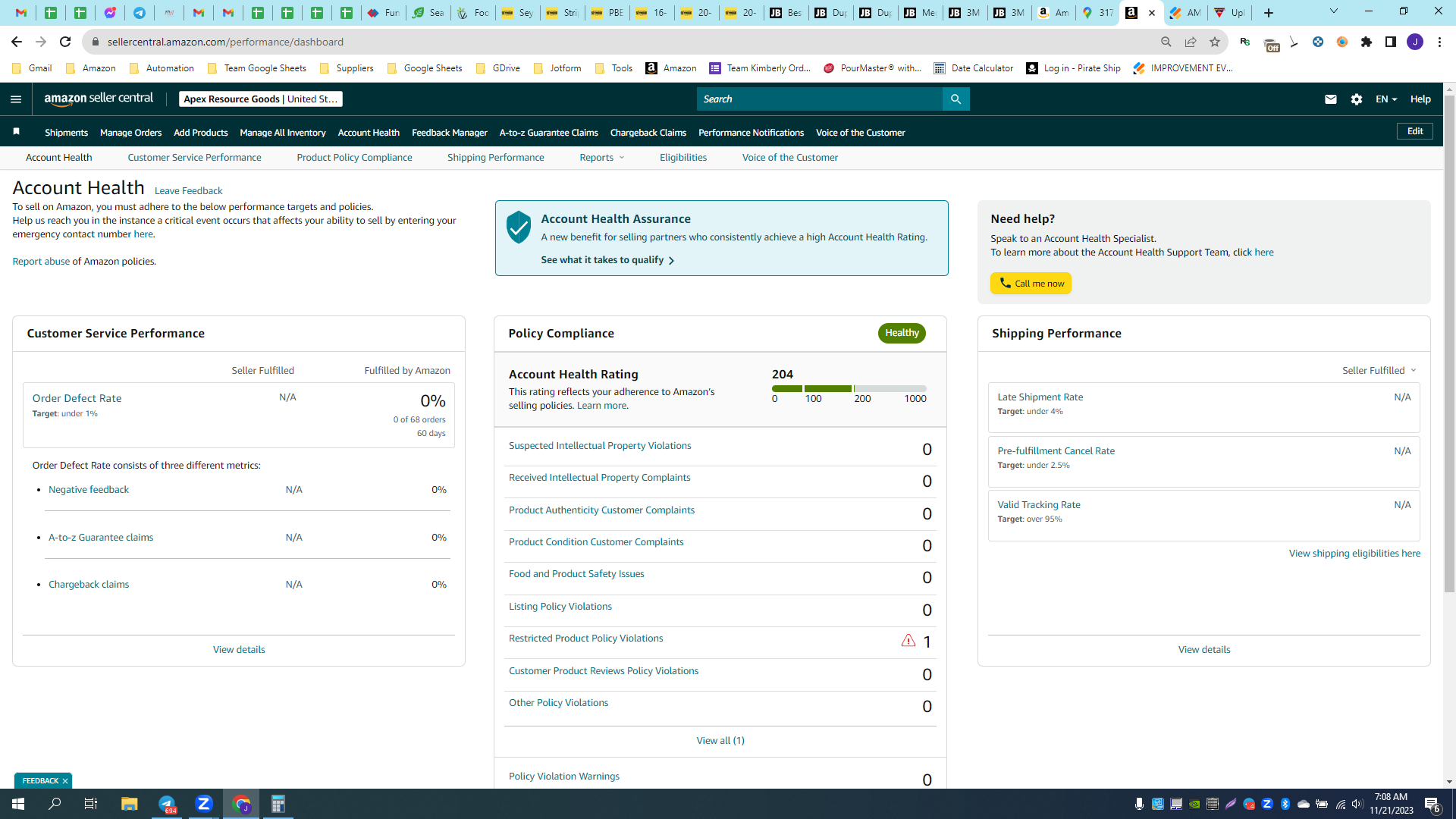Open the Apex Resource Goods account switcher
The image size is (1456, 819).
[x=261, y=99]
